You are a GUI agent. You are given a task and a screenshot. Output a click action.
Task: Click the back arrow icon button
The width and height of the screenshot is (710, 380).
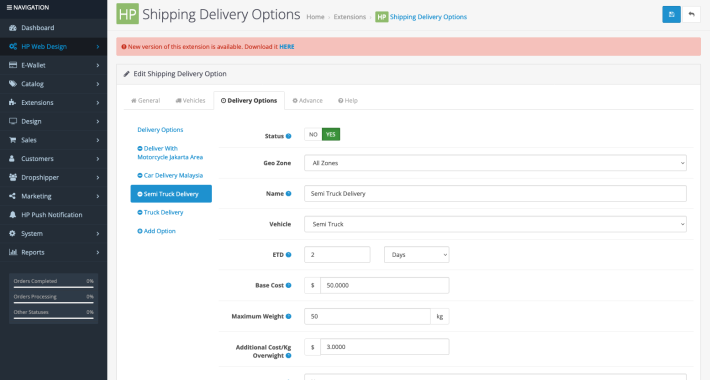(691, 14)
